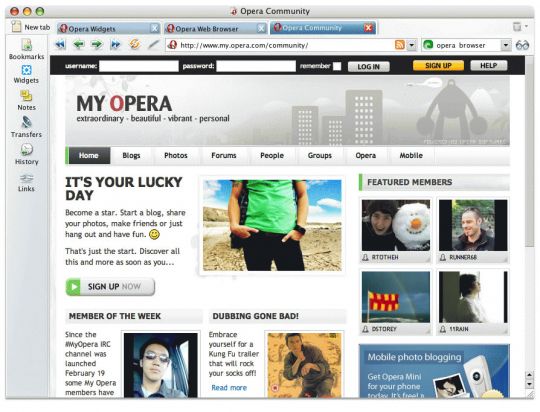Click the MEMBER OF THE WEEK heading
540x412 pixels.
click(x=115, y=316)
